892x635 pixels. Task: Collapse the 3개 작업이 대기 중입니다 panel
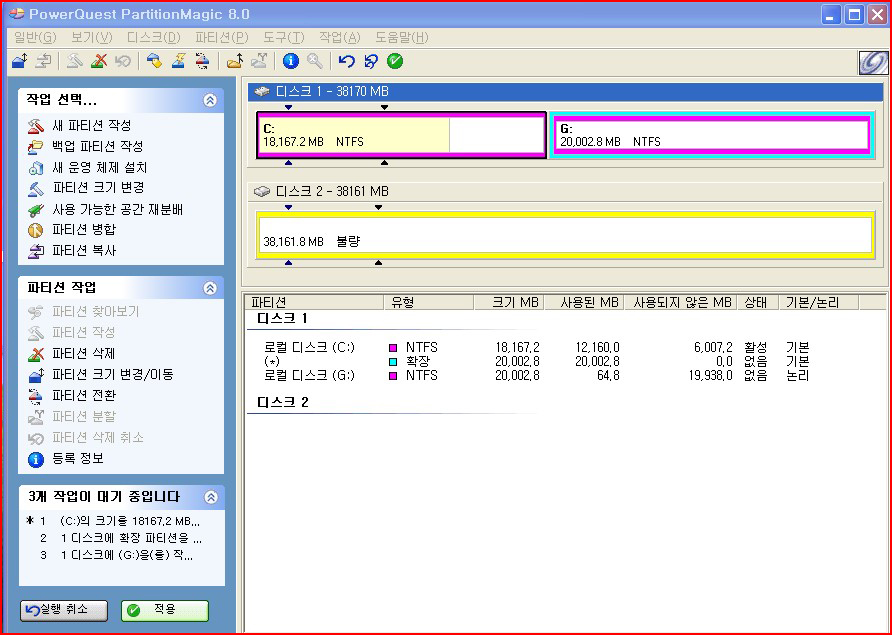pyautogui.click(x=210, y=497)
